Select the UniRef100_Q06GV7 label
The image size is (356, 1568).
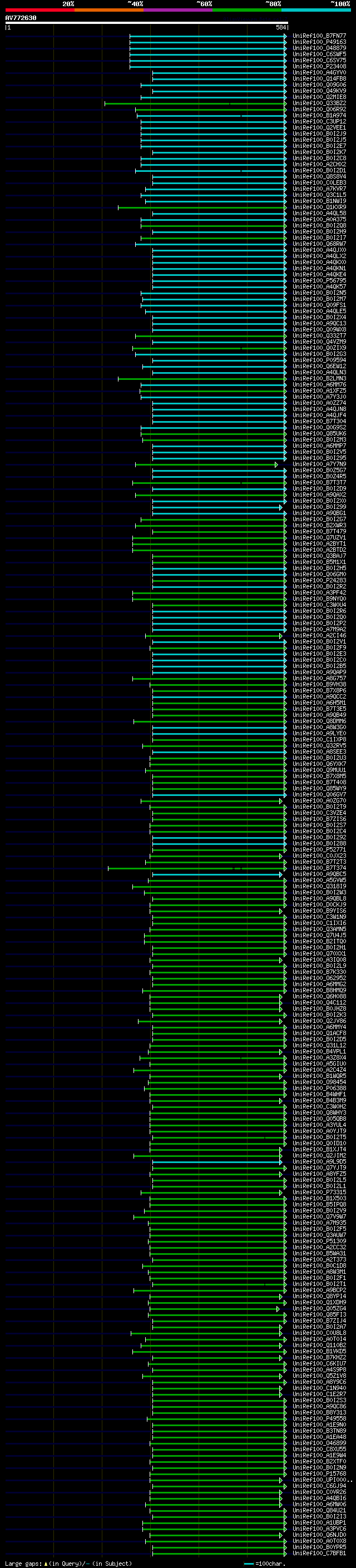coord(319,795)
